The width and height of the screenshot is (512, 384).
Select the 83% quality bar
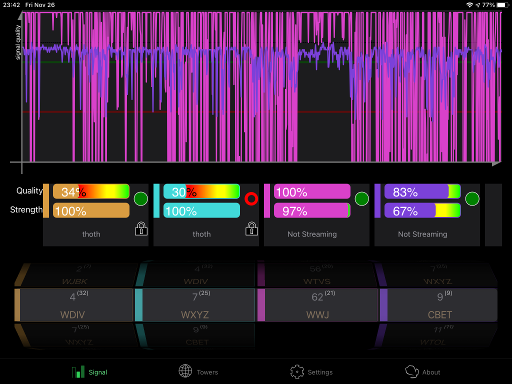[423, 192]
